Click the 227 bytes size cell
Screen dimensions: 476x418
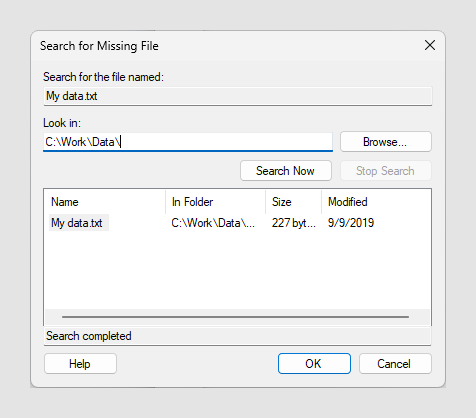tap(293, 223)
